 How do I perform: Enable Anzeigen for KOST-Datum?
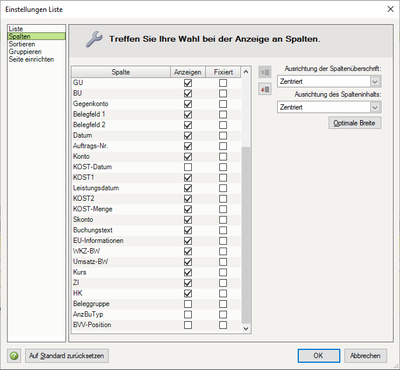pos(188,167)
